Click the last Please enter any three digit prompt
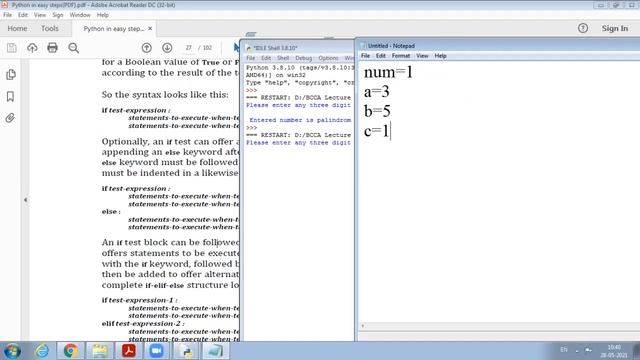This screenshot has height=360, width=640. tap(298, 142)
